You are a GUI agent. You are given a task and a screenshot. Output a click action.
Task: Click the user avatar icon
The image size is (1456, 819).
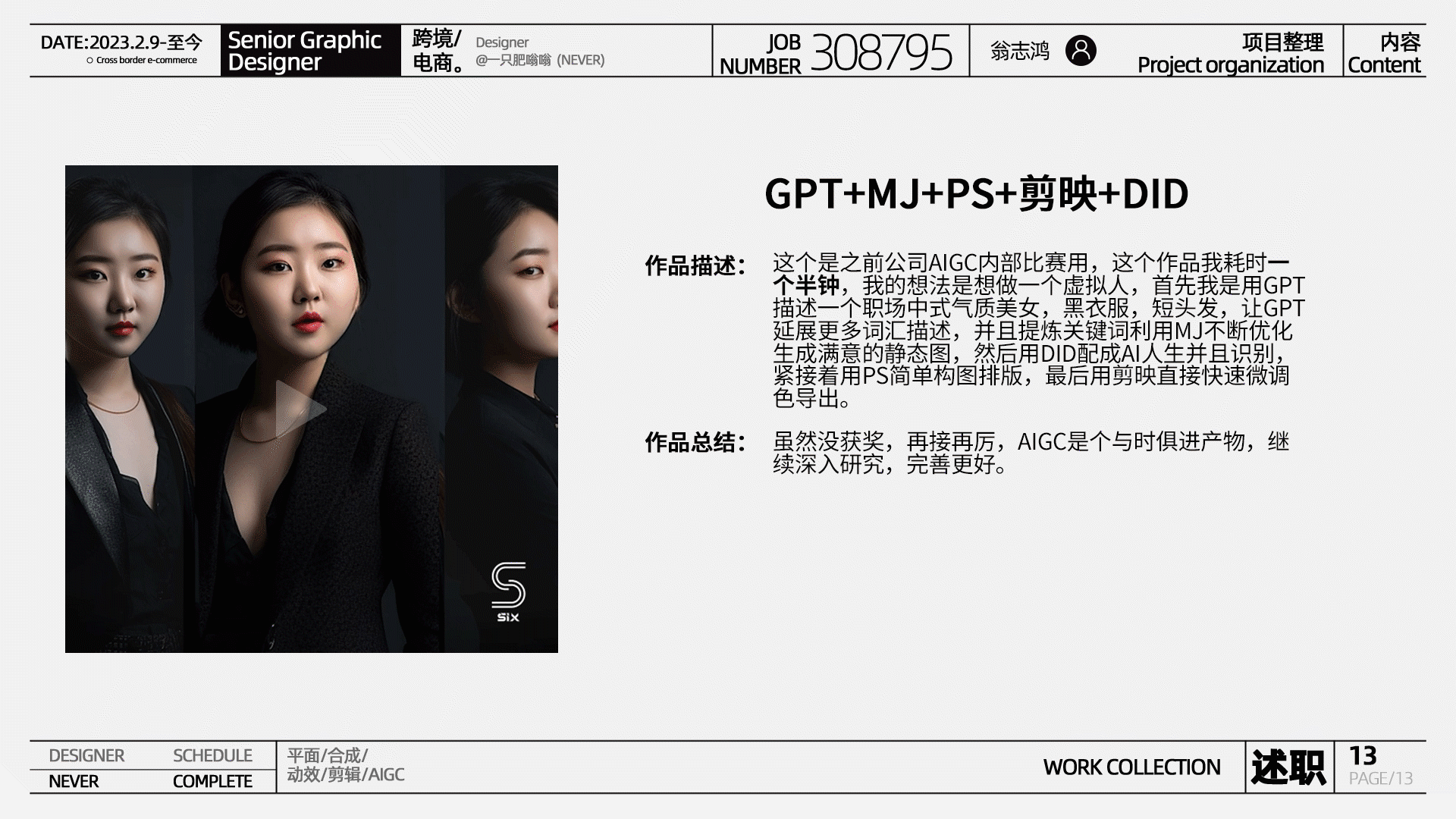[1081, 51]
